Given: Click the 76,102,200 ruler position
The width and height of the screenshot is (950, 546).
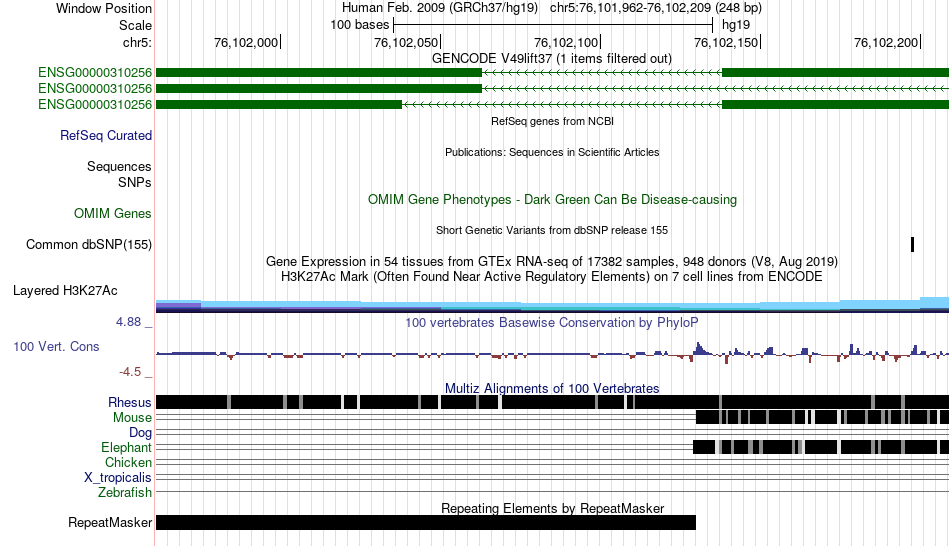Looking at the screenshot, I should pyautogui.click(x=886, y=42).
